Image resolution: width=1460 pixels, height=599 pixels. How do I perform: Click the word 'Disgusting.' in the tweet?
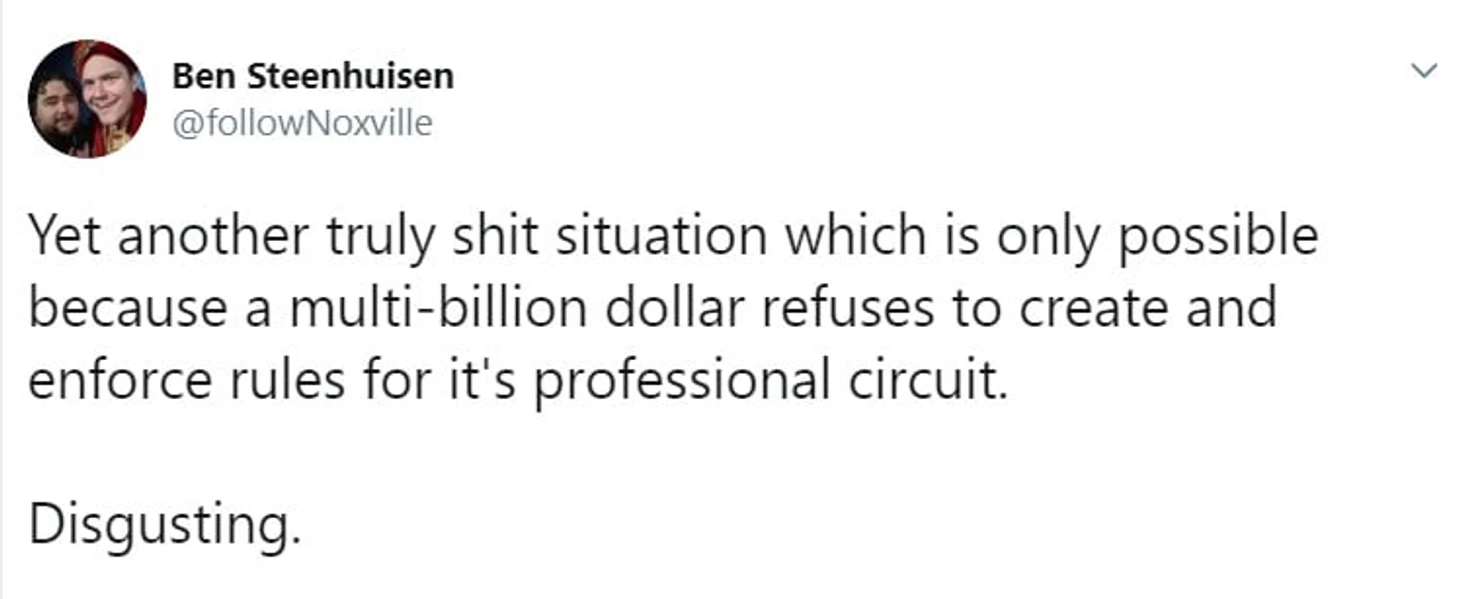click(x=164, y=527)
